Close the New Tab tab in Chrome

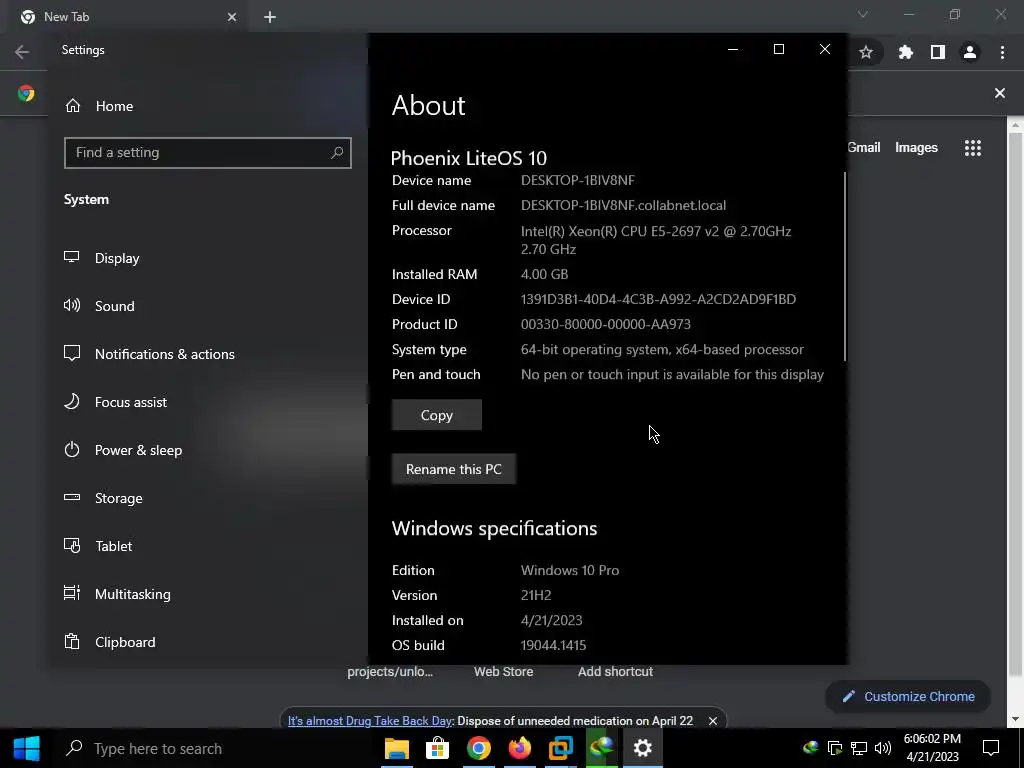pyautogui.click(x=232, y=17)
